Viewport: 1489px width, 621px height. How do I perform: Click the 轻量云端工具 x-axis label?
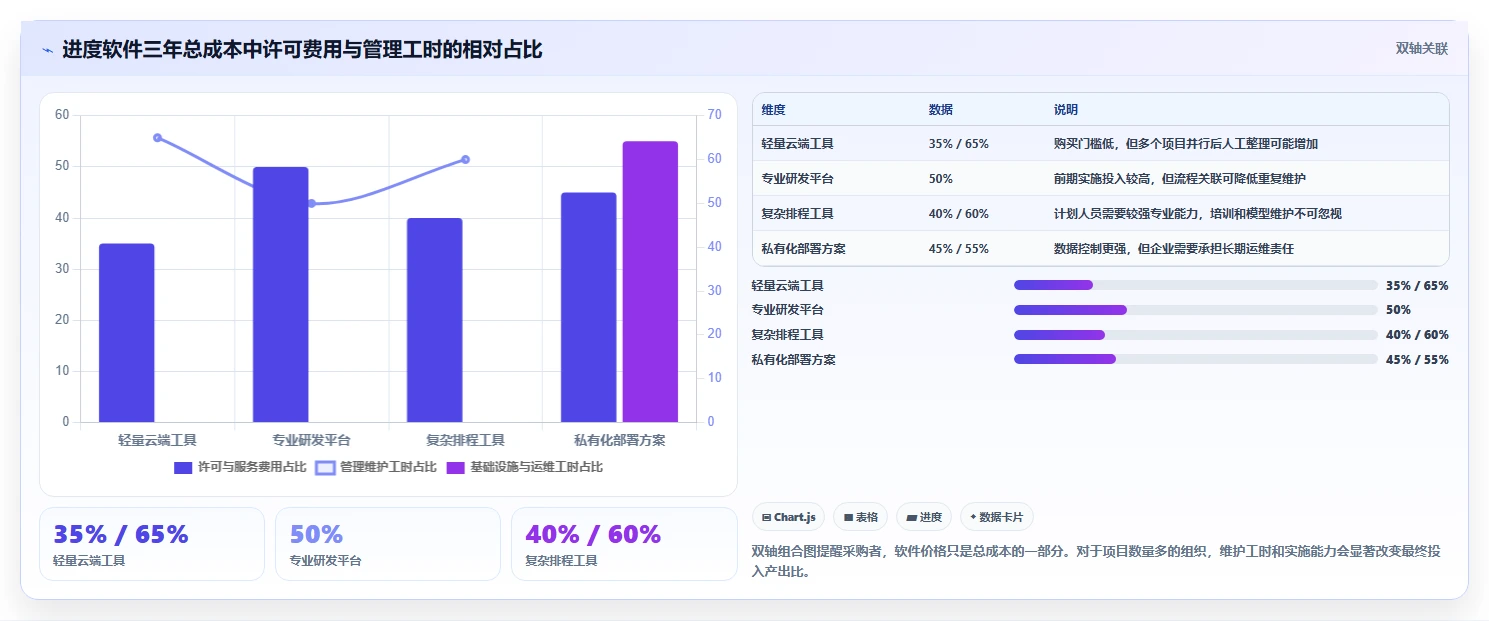[157, 440]
